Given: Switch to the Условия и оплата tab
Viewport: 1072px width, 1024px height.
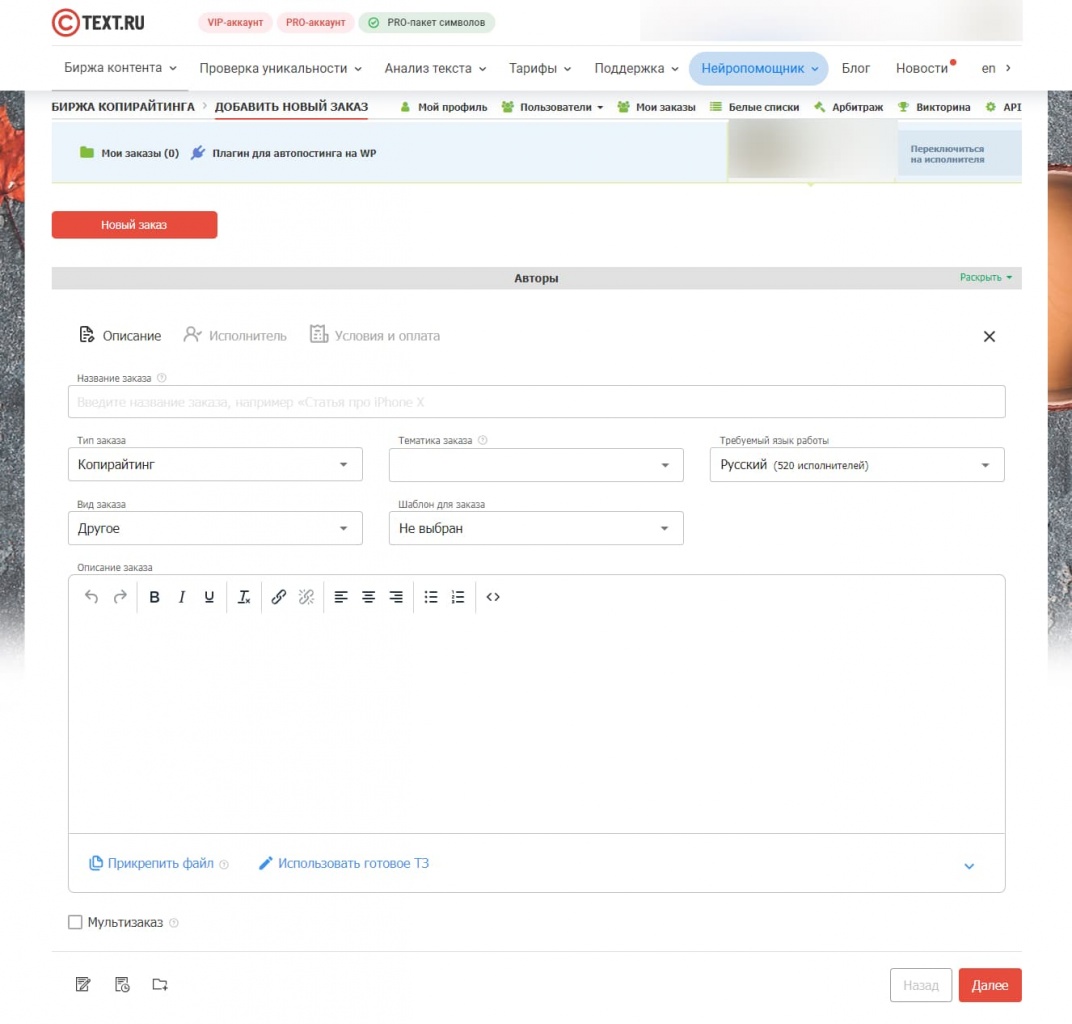Looking at the screenshot, I should point(375,336).
